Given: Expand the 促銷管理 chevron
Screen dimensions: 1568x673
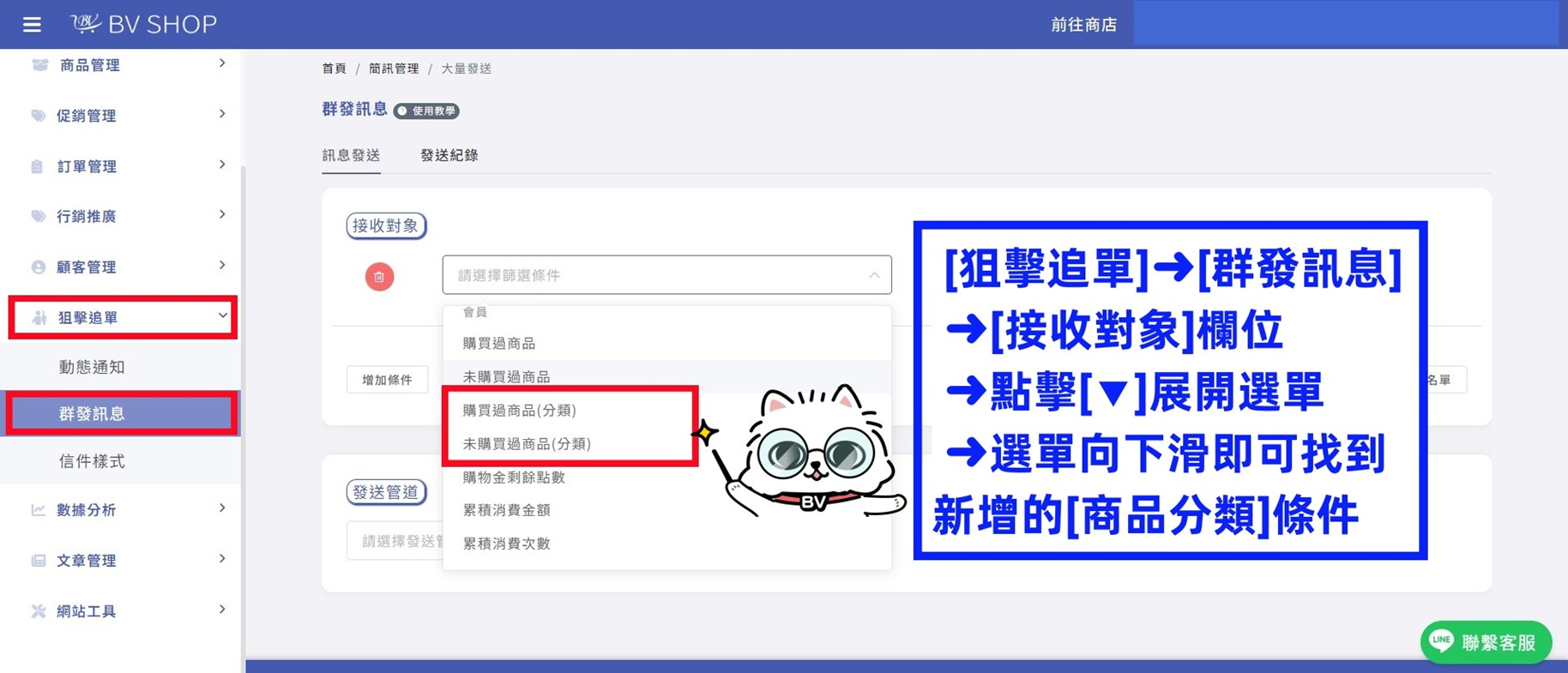Looking at the screenshot, I should [222, 114].
